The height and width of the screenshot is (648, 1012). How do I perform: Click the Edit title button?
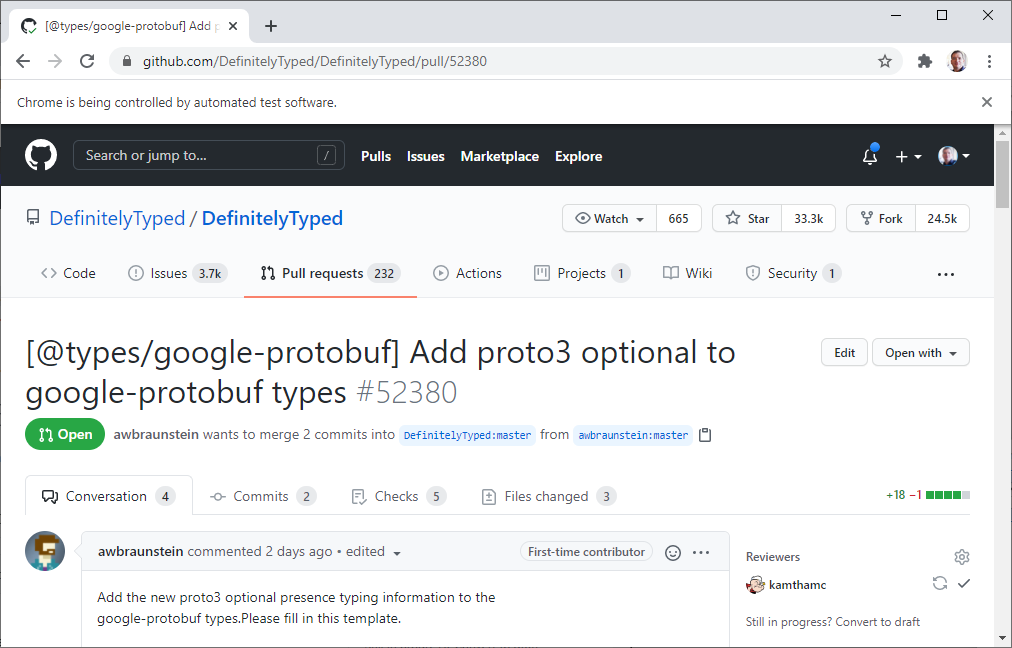pyautogui.click(x=844, y=352)
